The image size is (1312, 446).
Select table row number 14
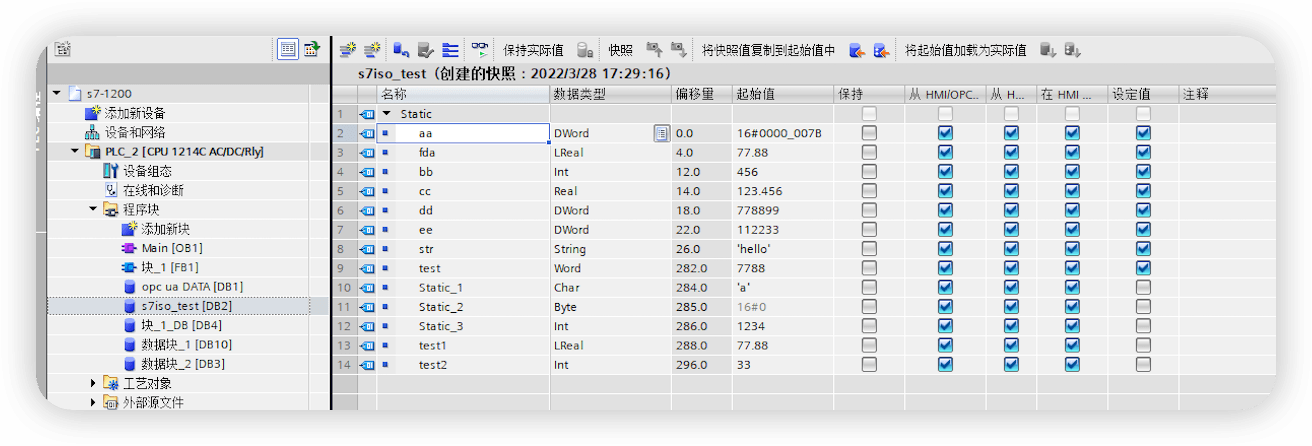point(342,364)
